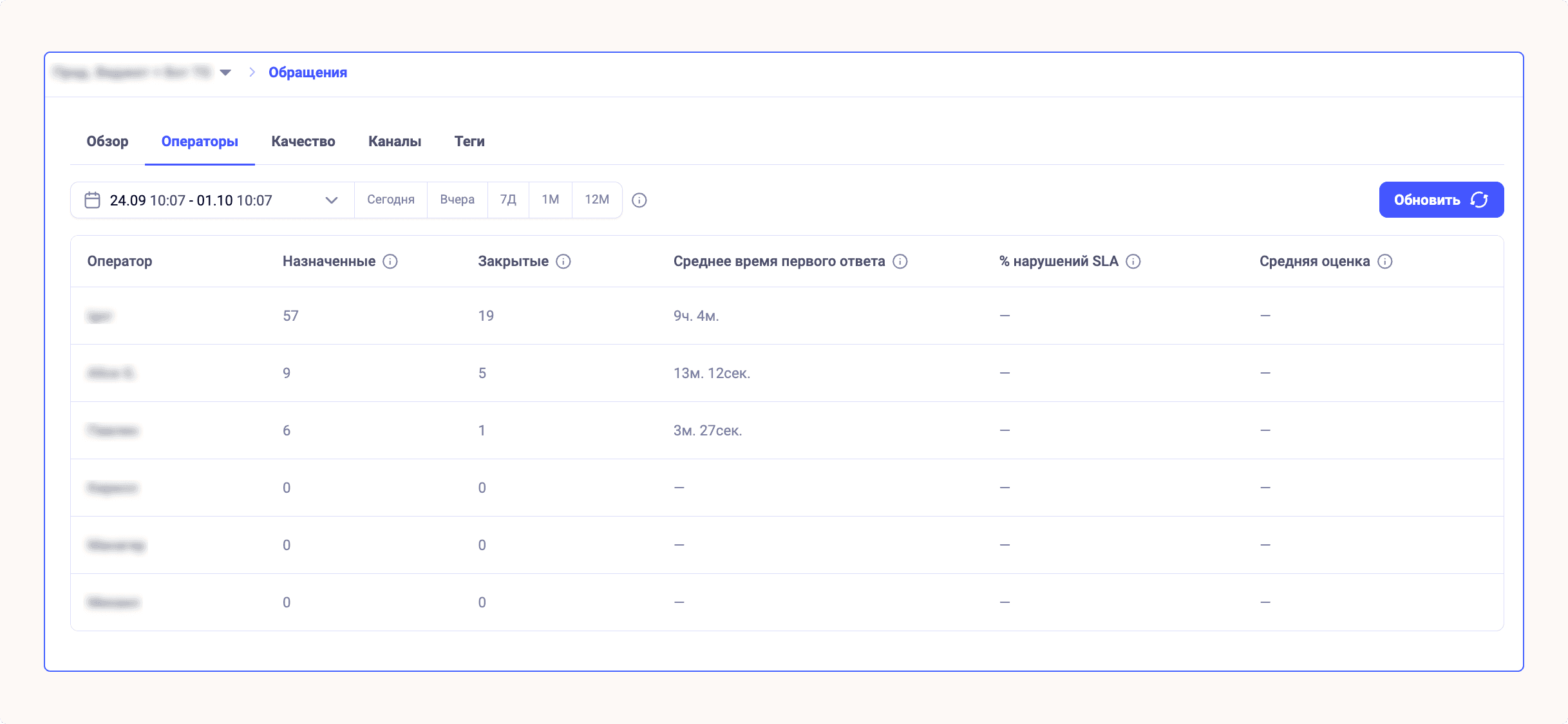Click the Обращения breadcrumb link
This screenshot has width=1568, height=724.
coord(308,73)
